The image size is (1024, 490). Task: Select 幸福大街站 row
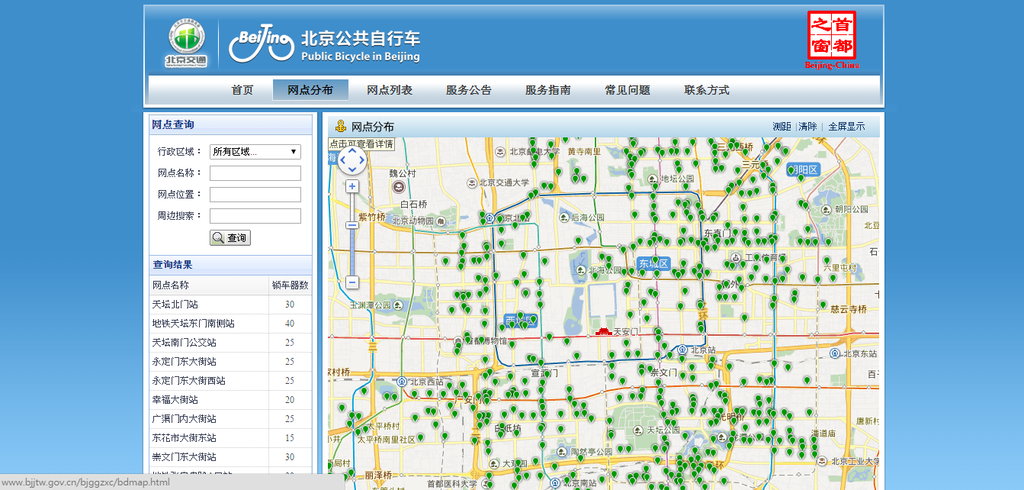point(231,399)
